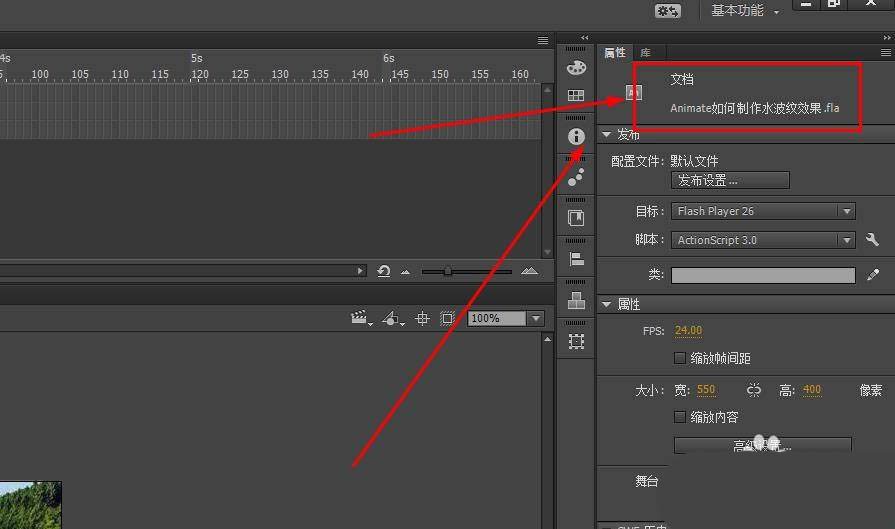Click the timeline vertical scroll down arrow

click(547, 252)
